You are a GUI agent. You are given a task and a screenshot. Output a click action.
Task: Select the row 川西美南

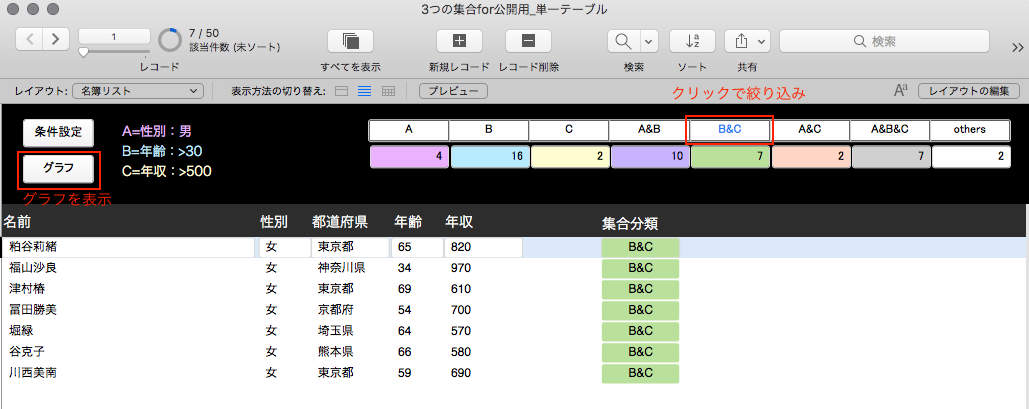point(514,373)
